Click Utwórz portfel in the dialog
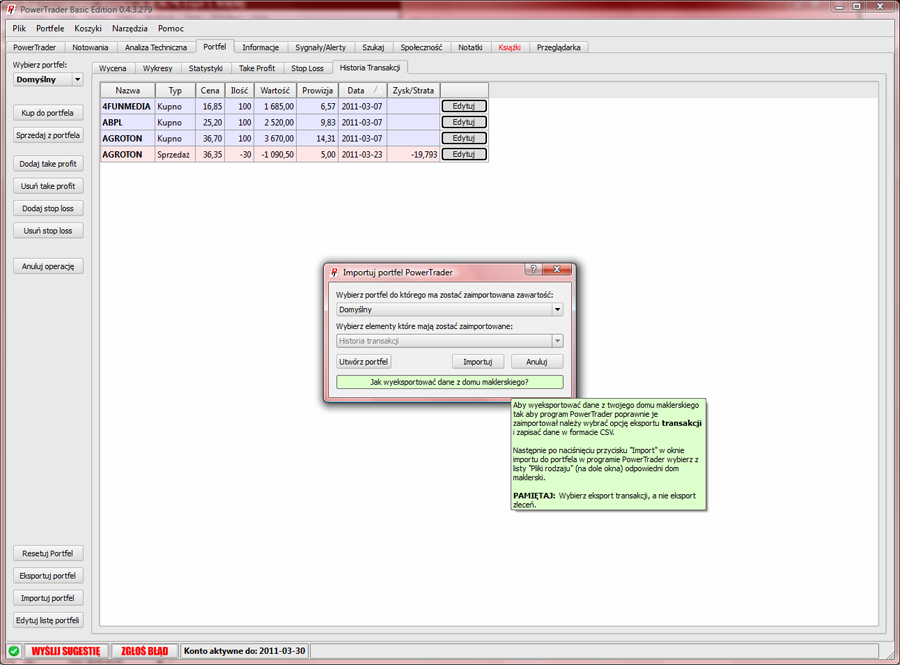 [363, 362]
